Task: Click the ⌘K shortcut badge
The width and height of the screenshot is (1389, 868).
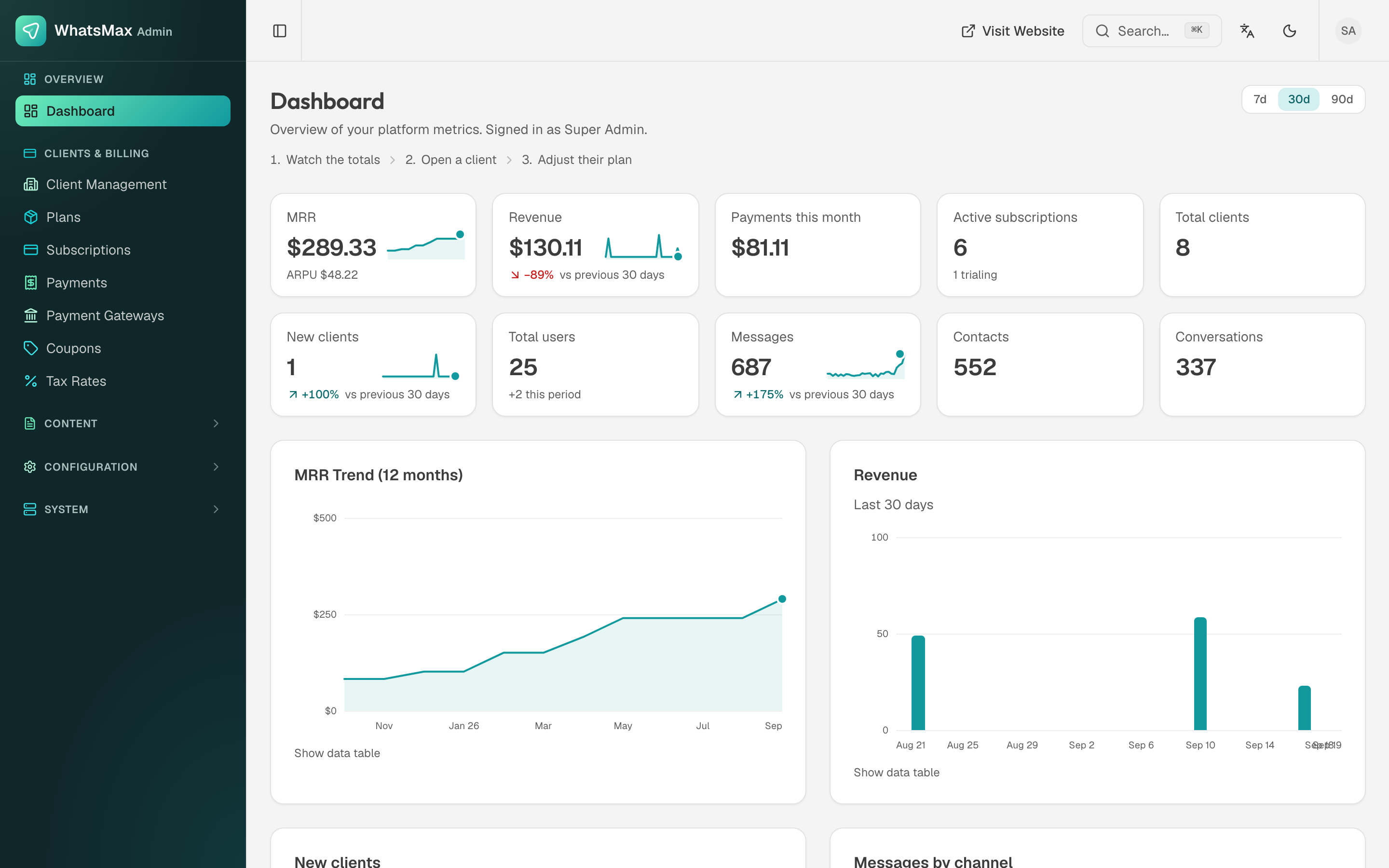Action: pos(1197,30)
